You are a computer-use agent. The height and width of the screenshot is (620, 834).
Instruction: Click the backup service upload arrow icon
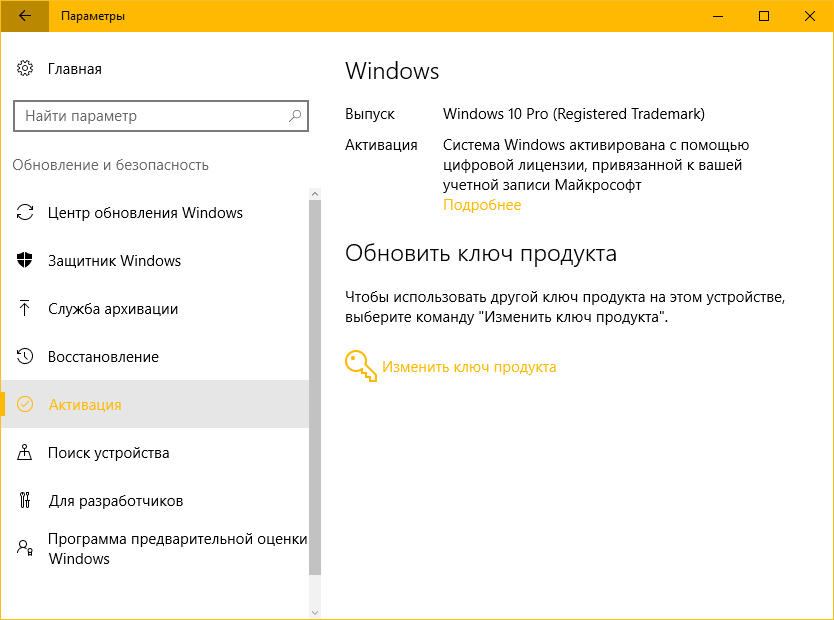coord(25,309)
